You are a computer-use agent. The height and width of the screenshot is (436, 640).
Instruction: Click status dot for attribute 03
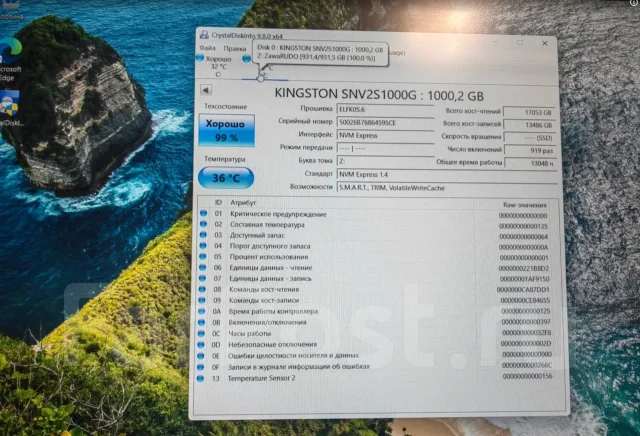(x=203, y=235)
